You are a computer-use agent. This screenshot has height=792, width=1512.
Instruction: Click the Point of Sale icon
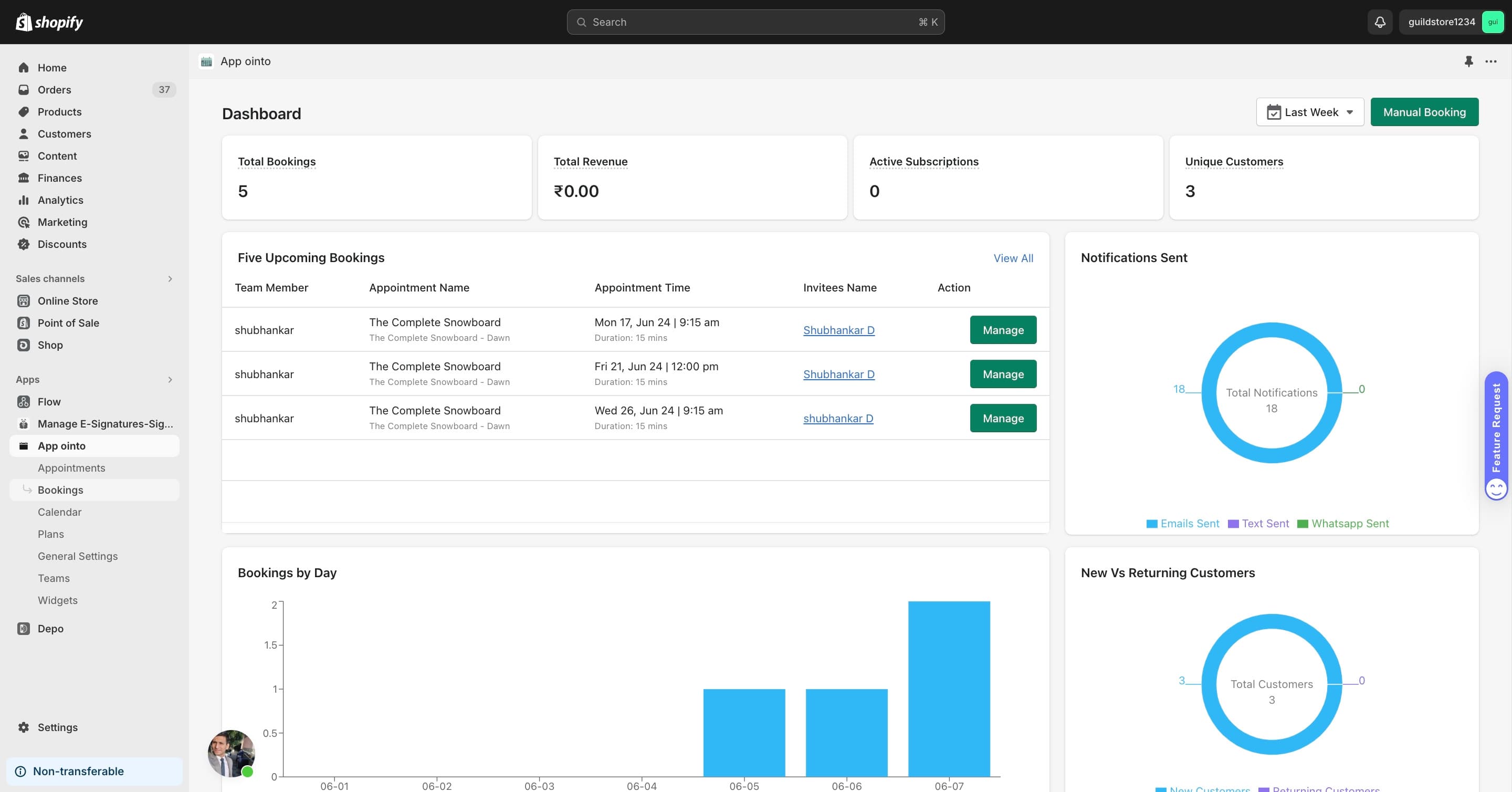click(24, 323)
